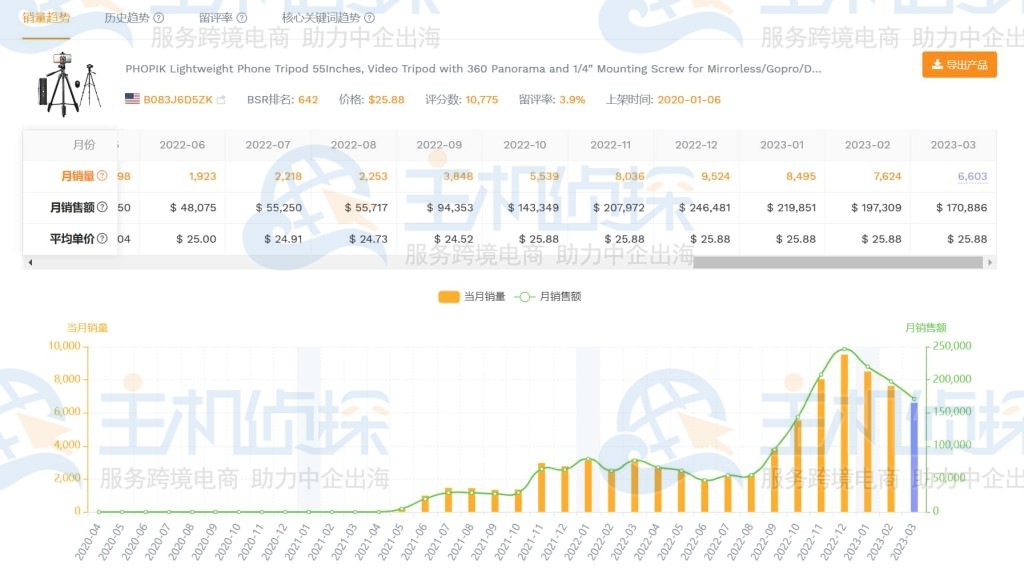Select the 核心关键词趋势 tab
This screenshot has height=578, width=1024.
[320, 18]
